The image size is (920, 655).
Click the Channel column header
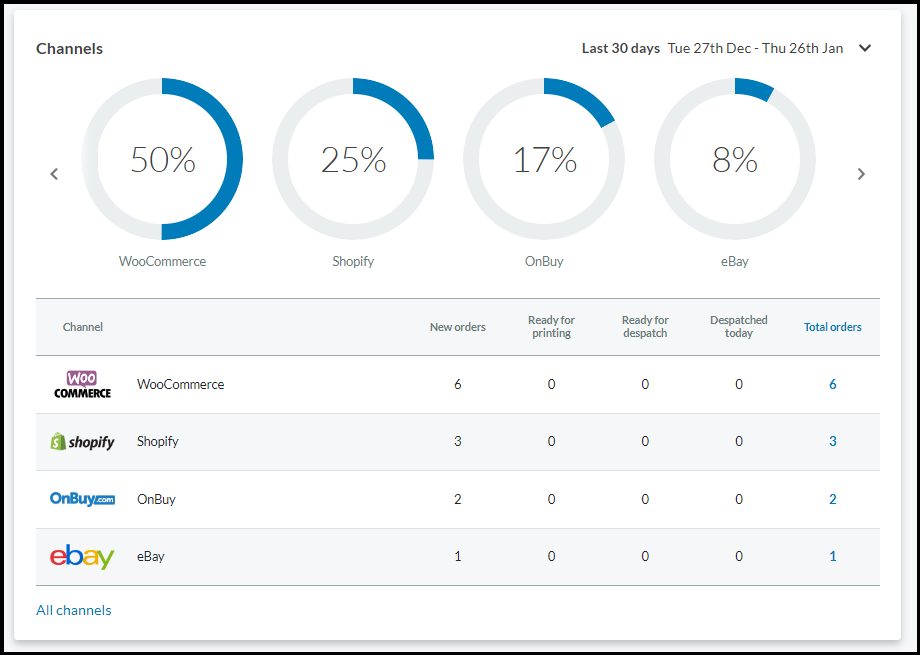[83, 327]
